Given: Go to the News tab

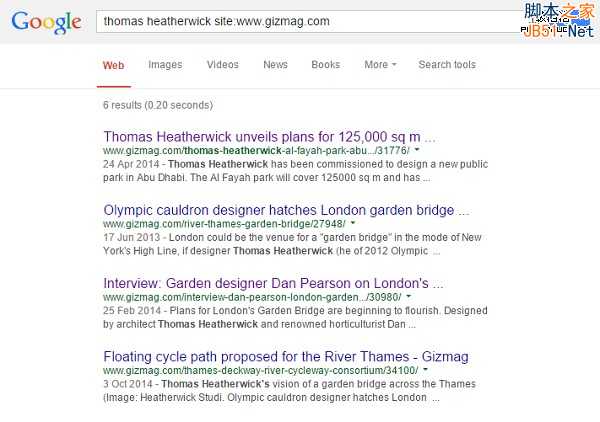Looking at the screenshot, I should tap(275, 65).
